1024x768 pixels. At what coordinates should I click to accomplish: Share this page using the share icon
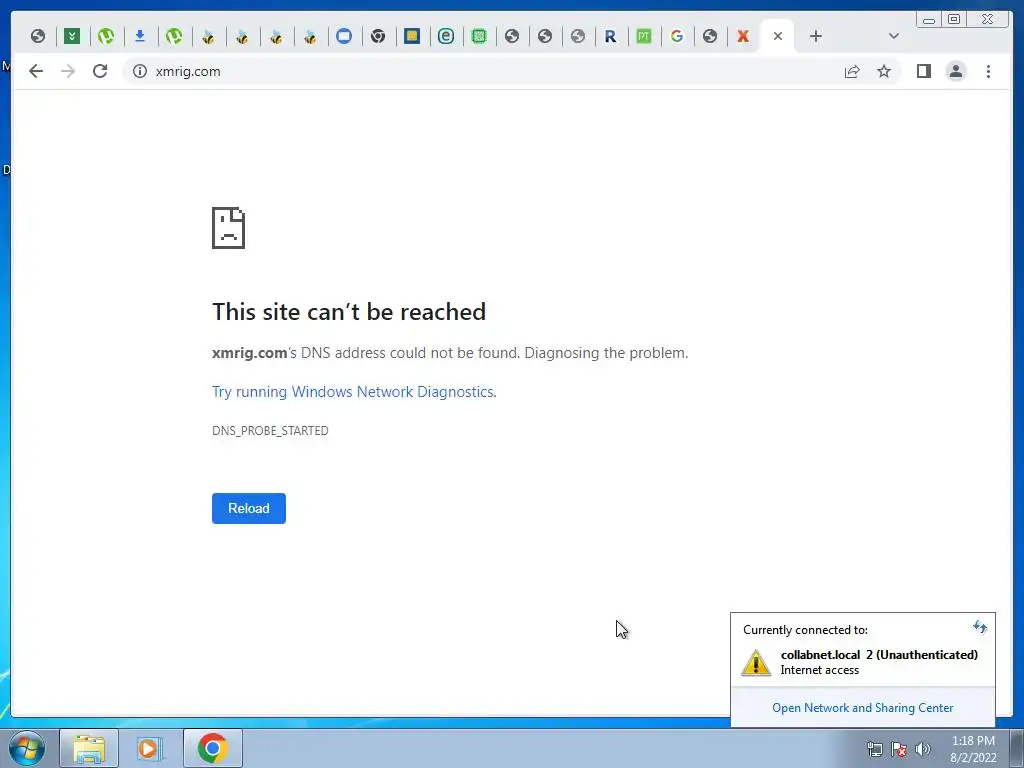click(x=852, y=71)
